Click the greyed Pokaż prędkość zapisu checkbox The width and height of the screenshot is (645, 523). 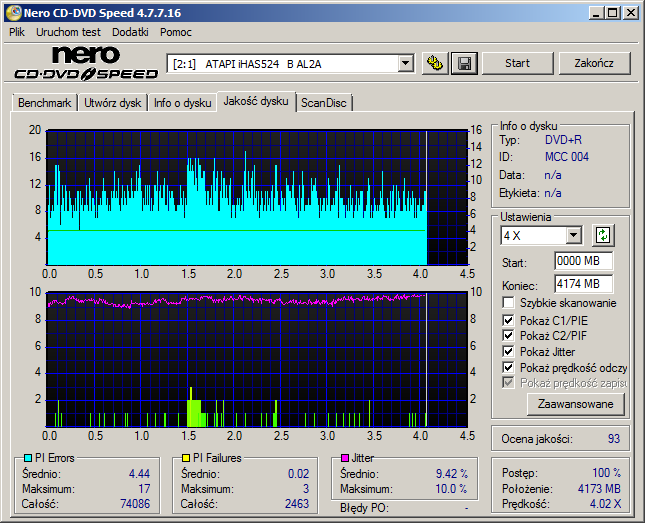point(508,383)
